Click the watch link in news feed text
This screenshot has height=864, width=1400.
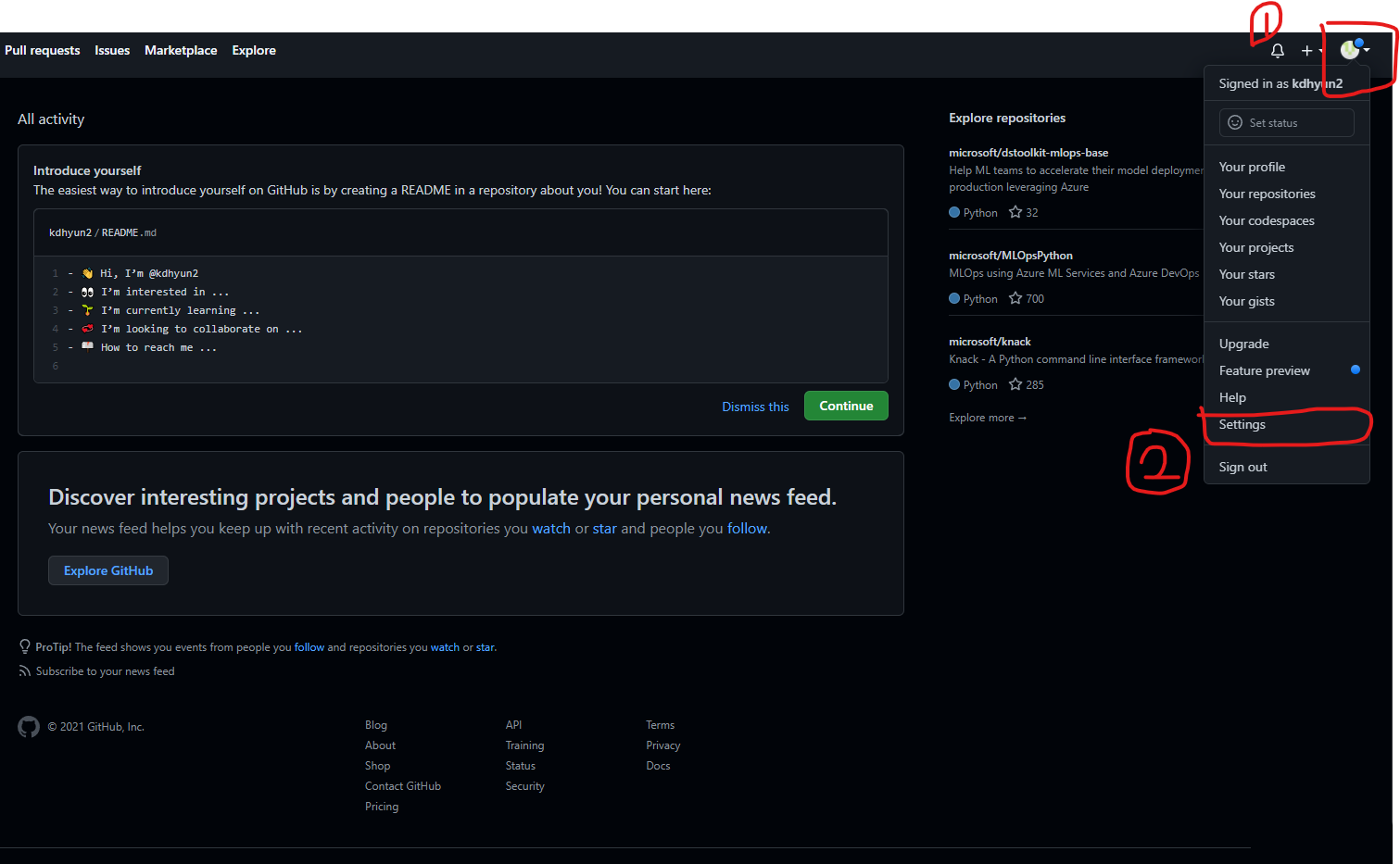click(x=551, y=528)
